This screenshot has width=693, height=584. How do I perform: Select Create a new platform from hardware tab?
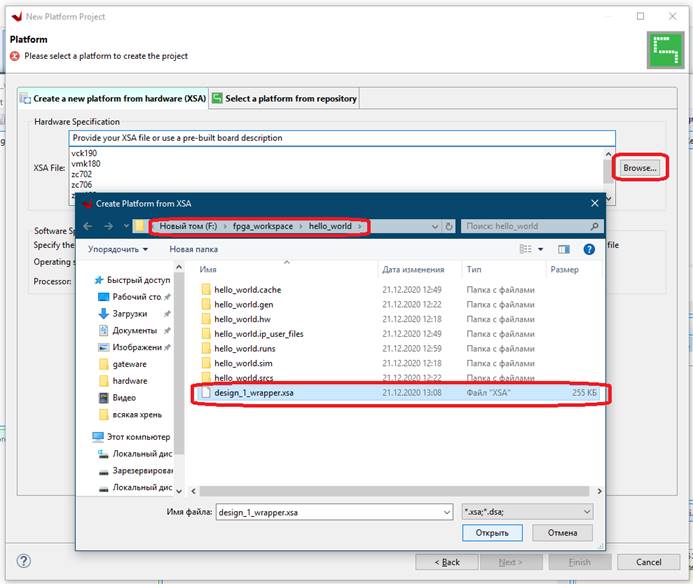pos(113,98)
